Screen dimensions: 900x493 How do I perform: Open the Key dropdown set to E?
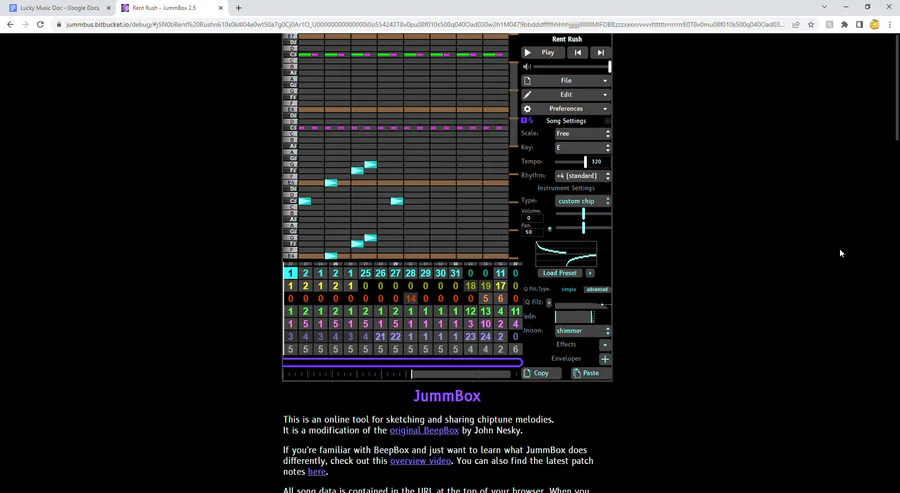coord(583,147)
